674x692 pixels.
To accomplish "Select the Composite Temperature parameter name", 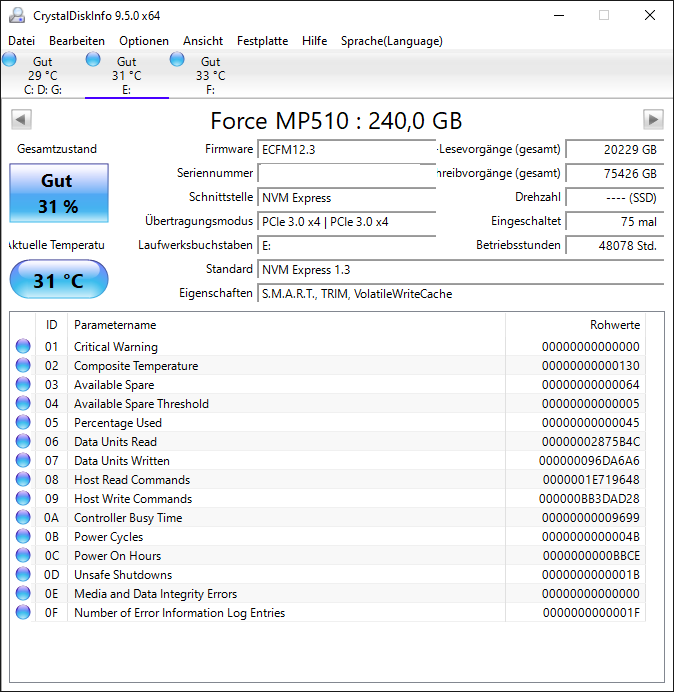I will coord(136,366).
